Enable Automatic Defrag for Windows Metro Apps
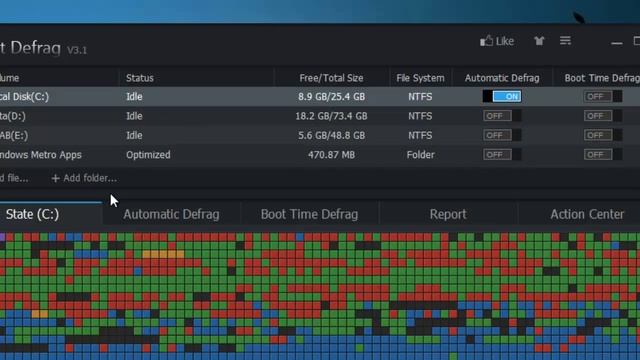 click(502, 155)
